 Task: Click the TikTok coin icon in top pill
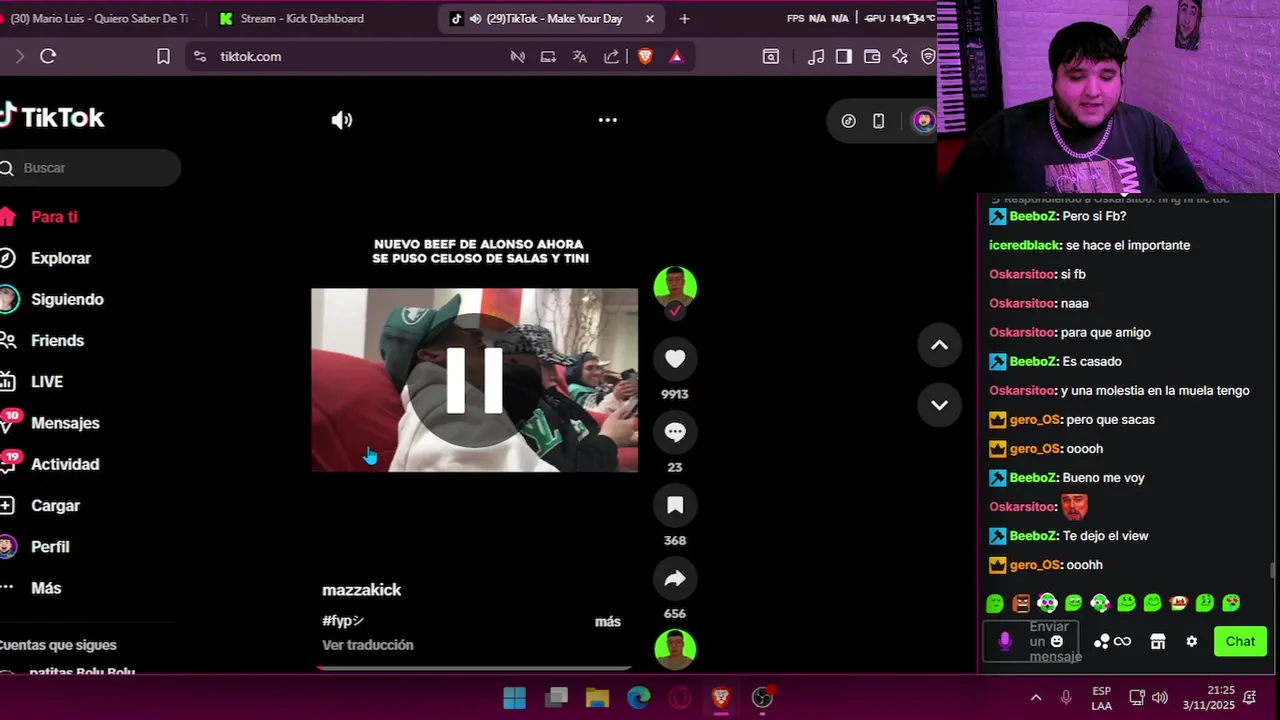[848, 121]
